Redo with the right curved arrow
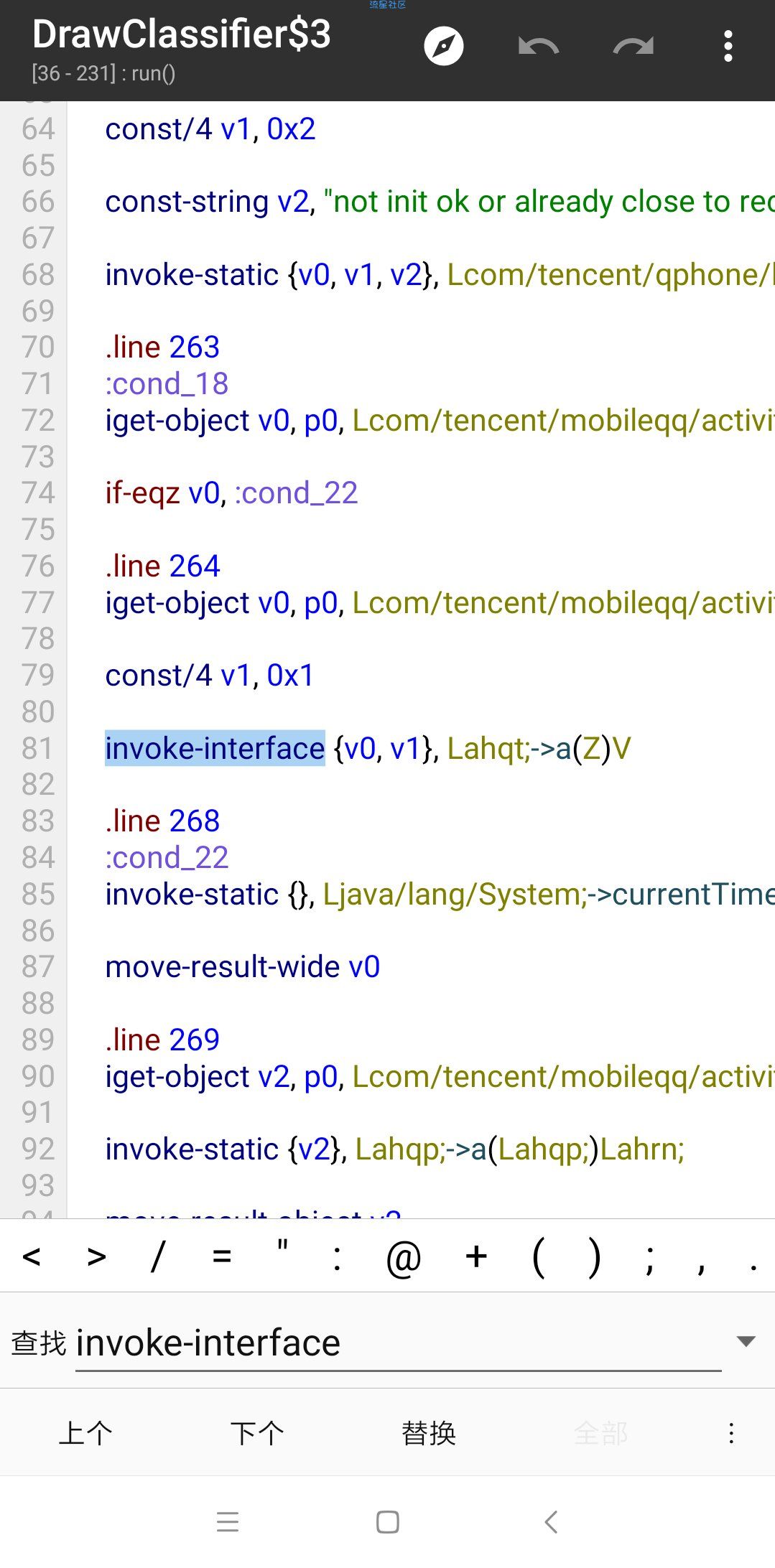The image size is (775, 1568). click(634, 47)
